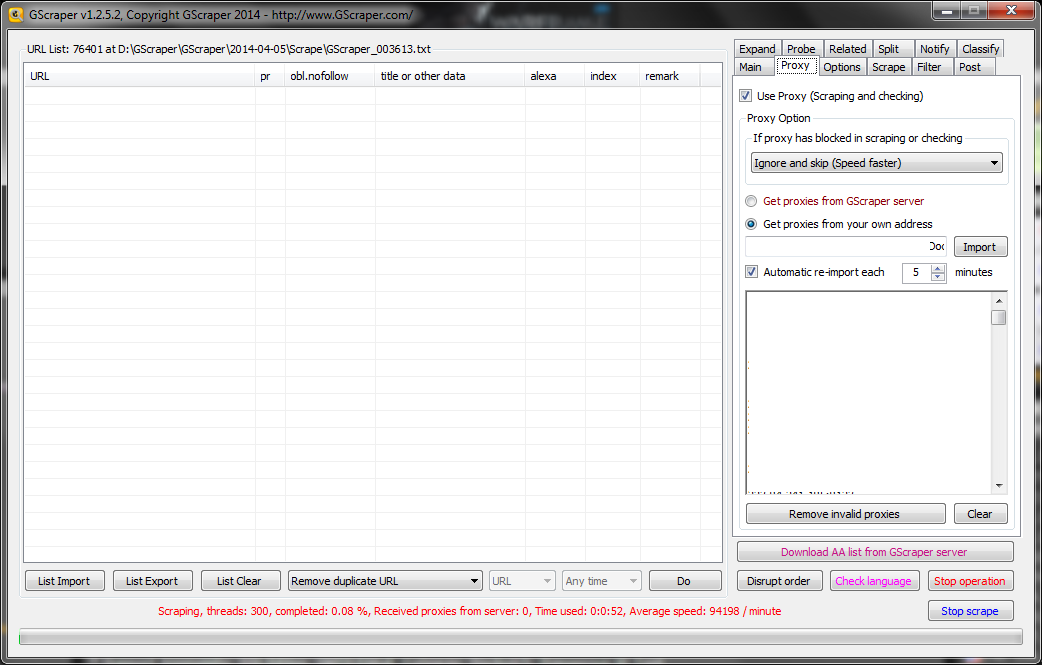
Task: Sort by the index column header
Action: [612, 76]
